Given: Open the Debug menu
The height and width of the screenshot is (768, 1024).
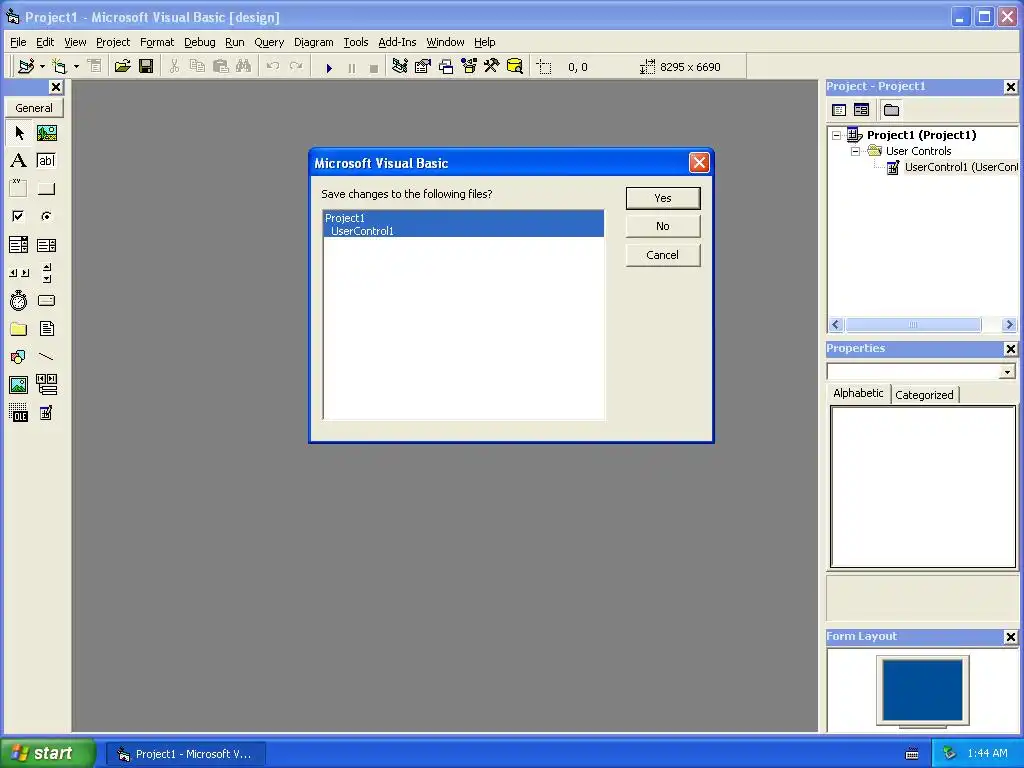Looking at the screenshot, I should (x=200, y=42).
